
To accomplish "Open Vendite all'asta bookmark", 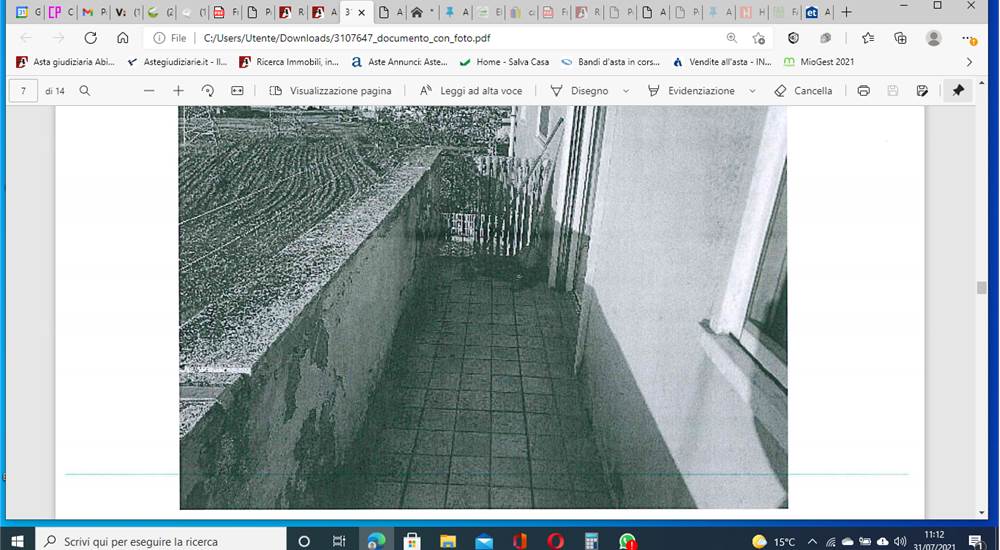I will pyautogui.click(x=721, y=62).
